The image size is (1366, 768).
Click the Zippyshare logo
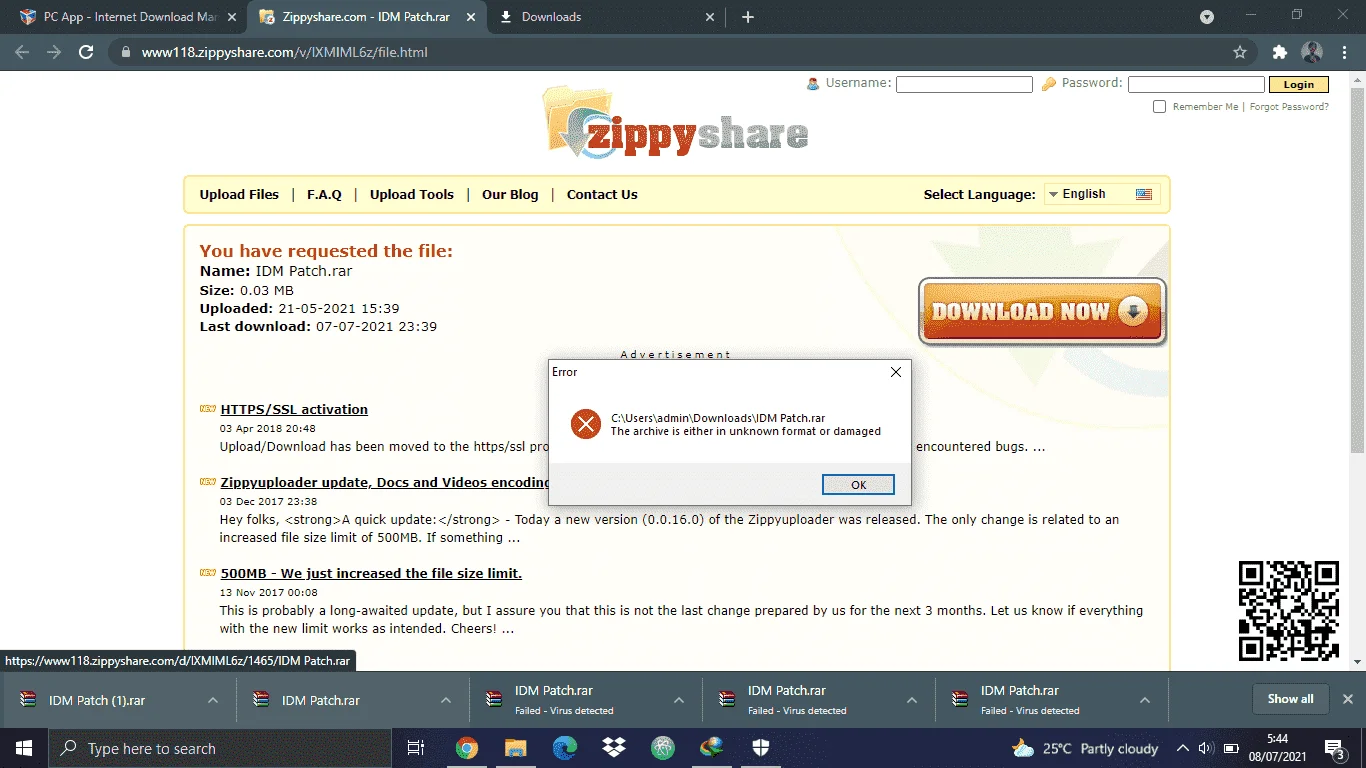pyautogui.click(x=676, y=122)
